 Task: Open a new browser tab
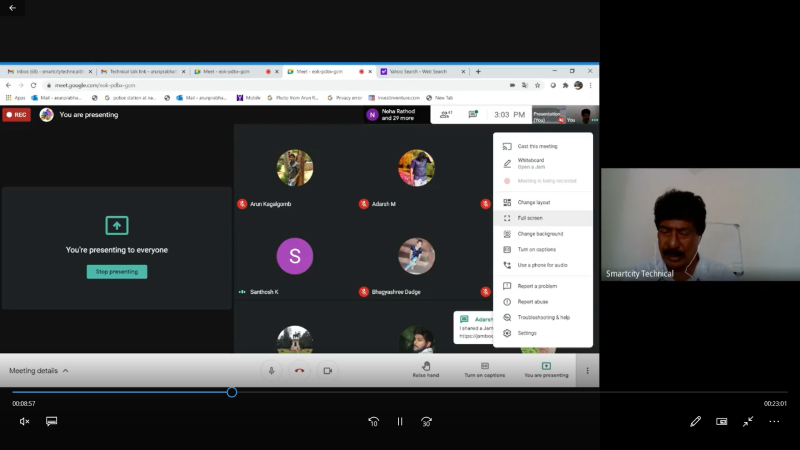478,71
